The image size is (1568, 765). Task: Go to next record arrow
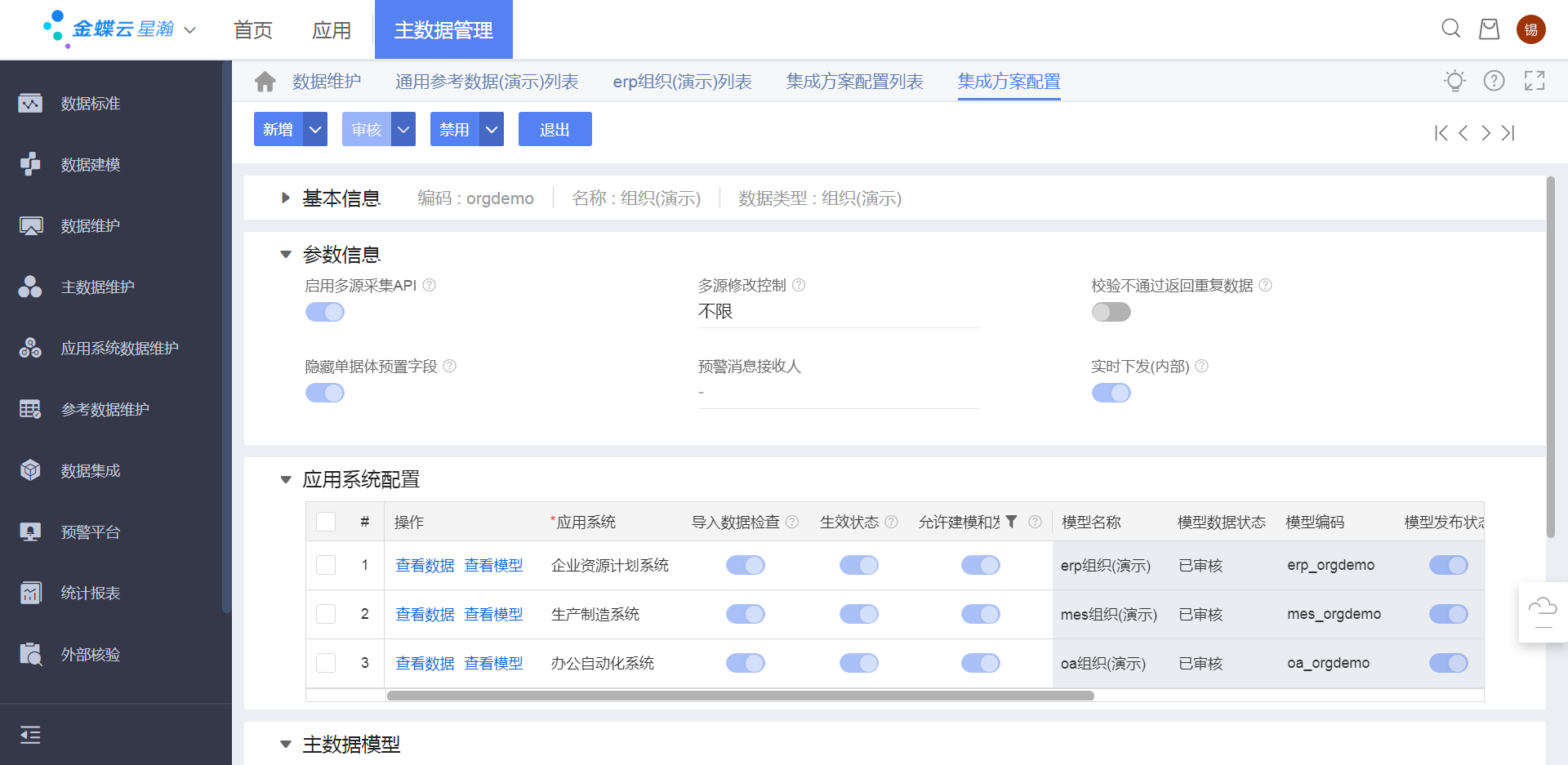[x=1486, y=133]
